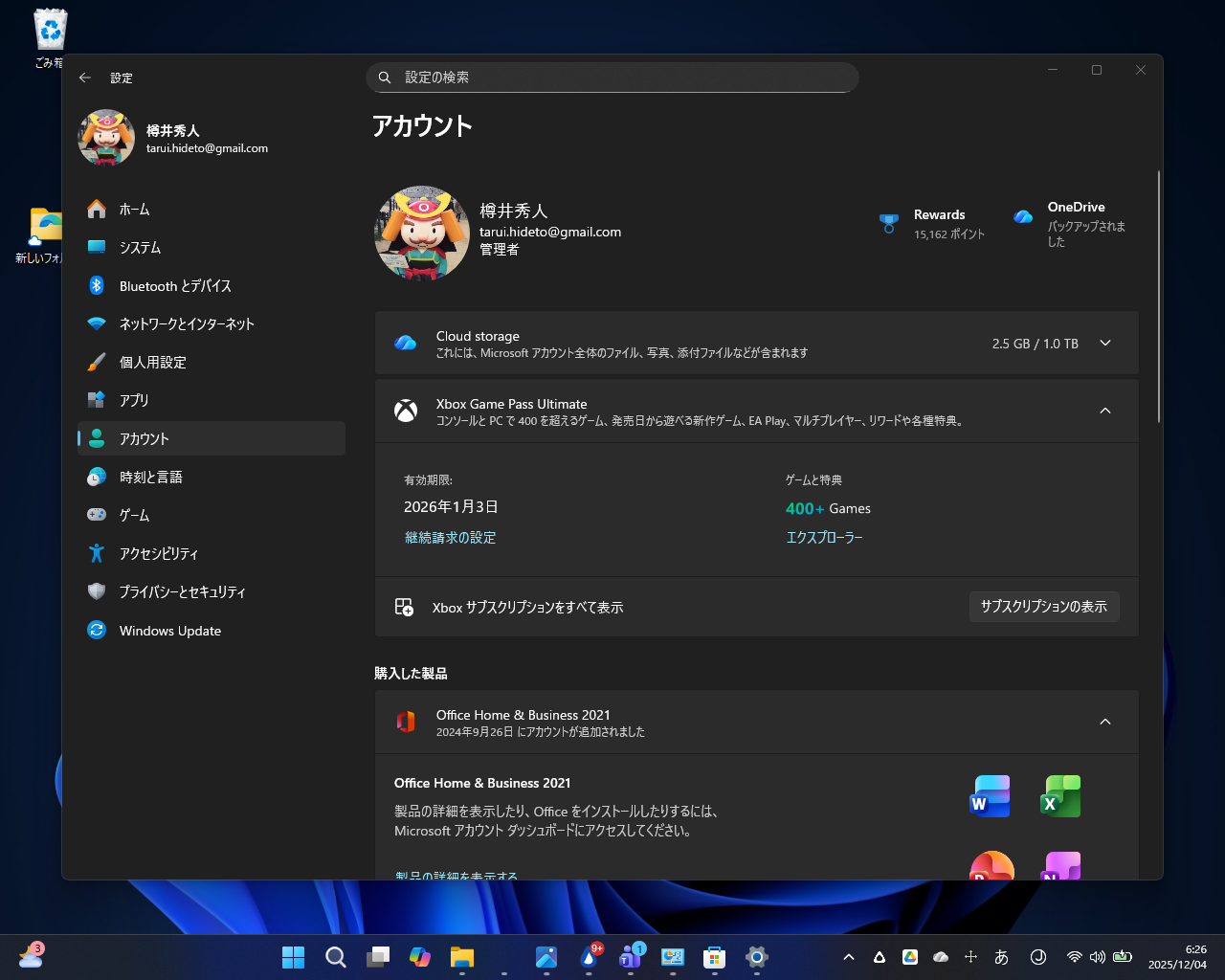Open the weather widget on the taskbar
This screenshot has width=1225, height=980.
click(x=31, y=956)
